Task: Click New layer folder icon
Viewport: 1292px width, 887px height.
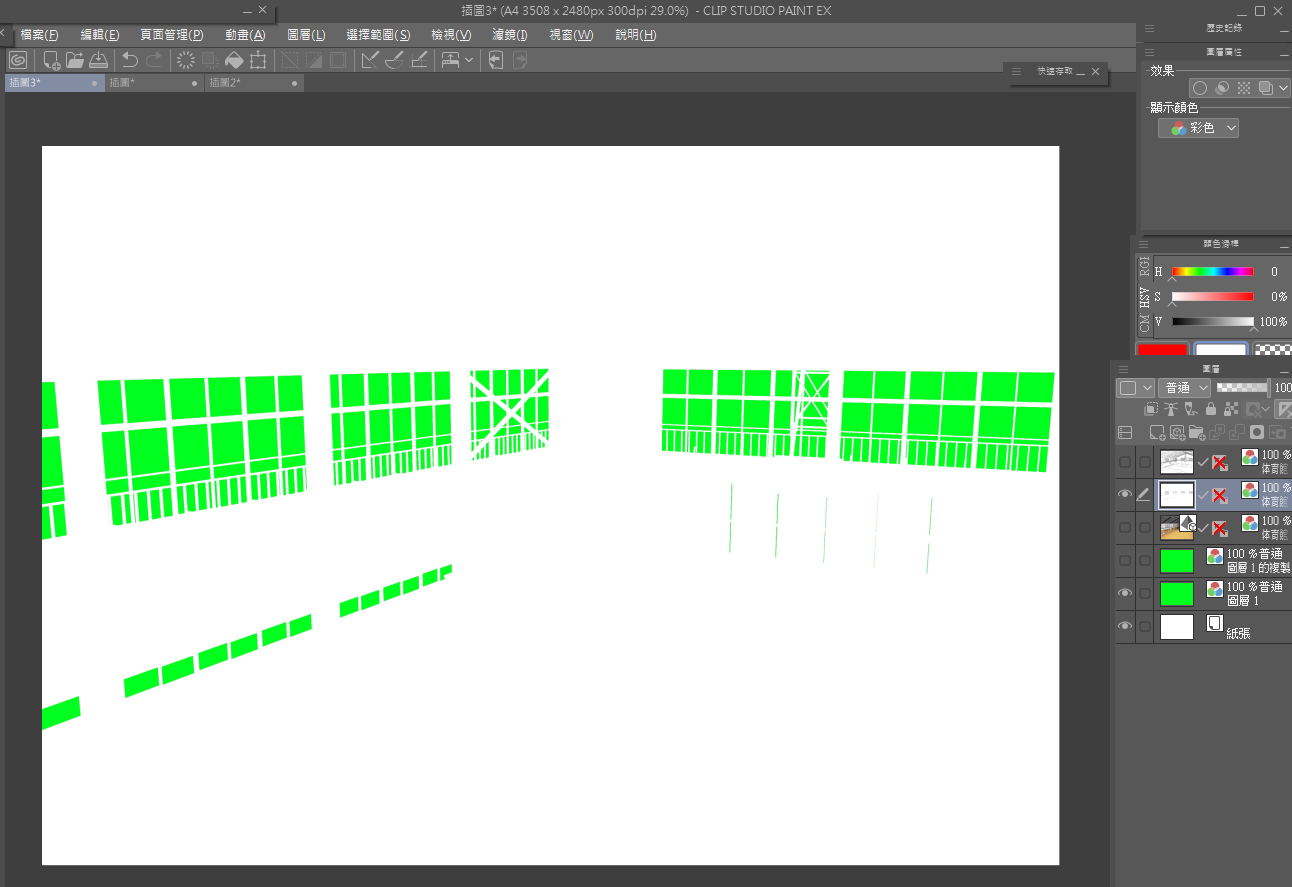Action: point(1197,433)
